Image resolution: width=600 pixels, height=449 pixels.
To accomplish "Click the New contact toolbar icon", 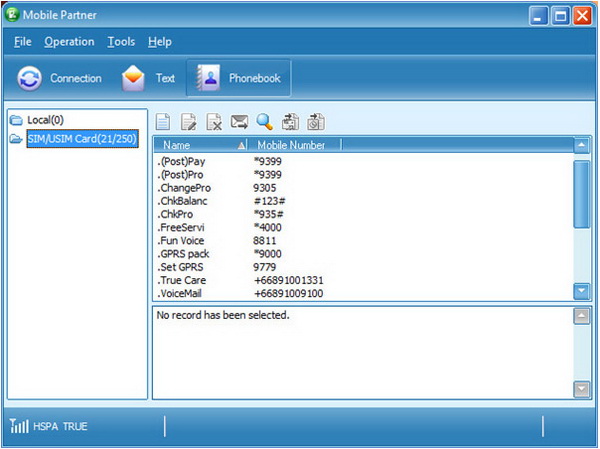I will tap(163, 122).
